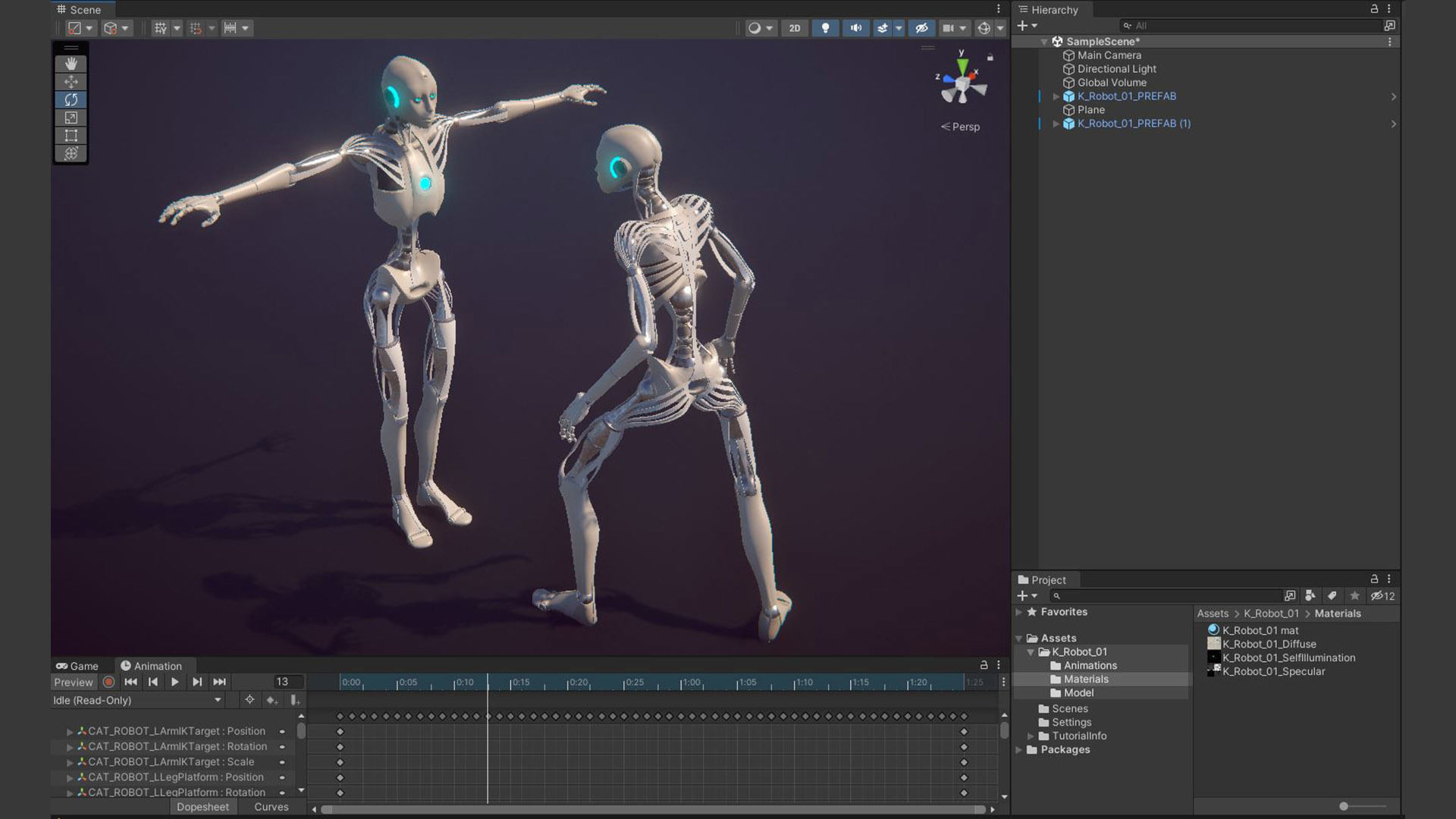Open the Animations folder

(x=1090, y=666)
